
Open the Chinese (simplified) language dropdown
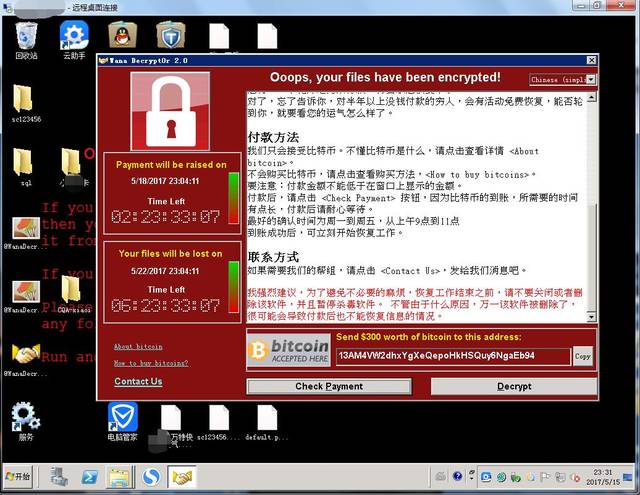click(x=562, y=79)
